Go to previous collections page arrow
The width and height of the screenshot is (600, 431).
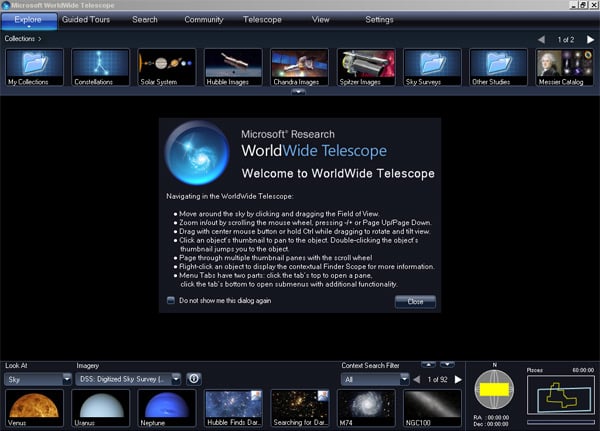coord(541,39)
